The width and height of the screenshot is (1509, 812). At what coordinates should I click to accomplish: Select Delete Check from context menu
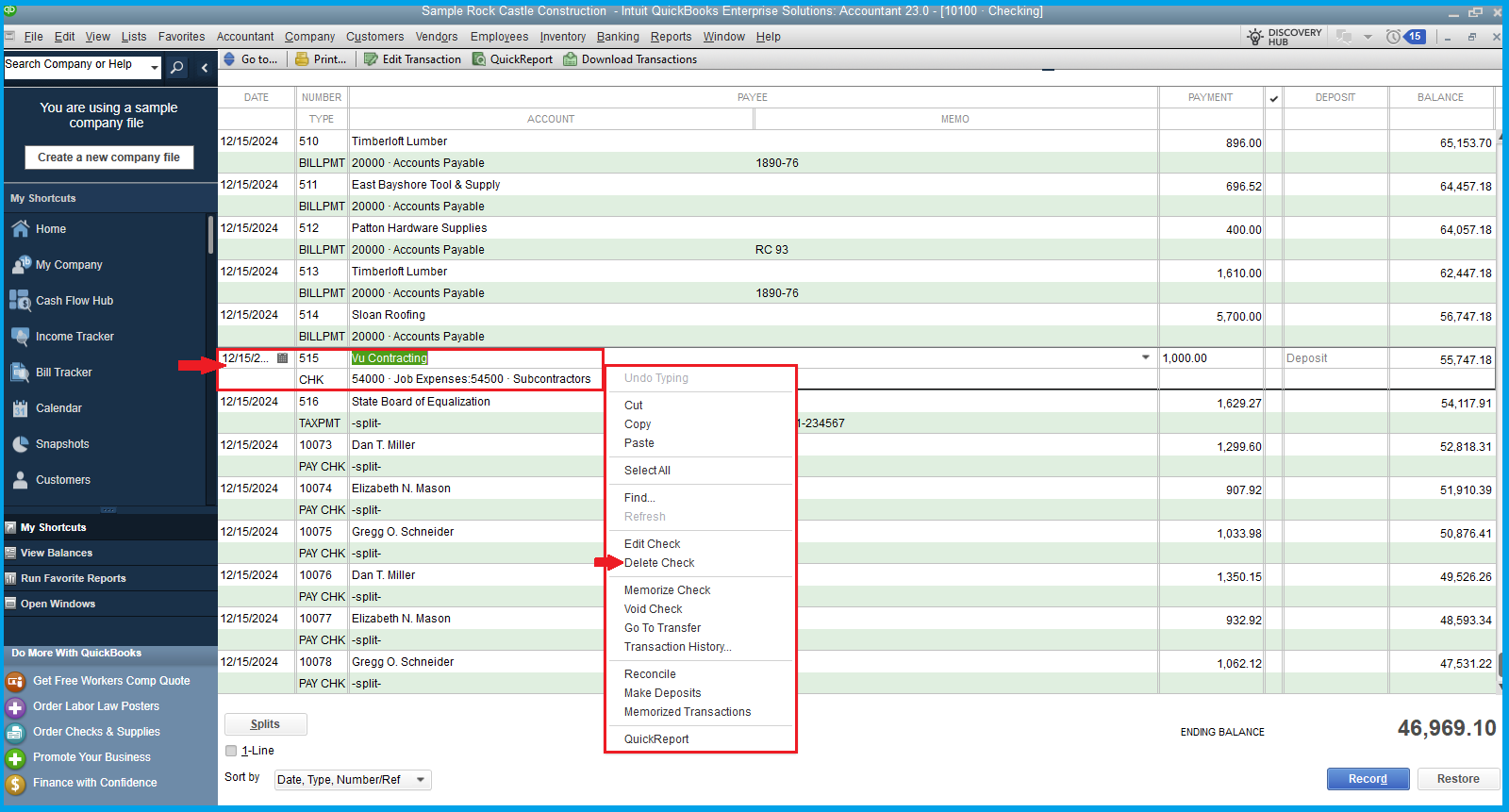tap(659, 563)
